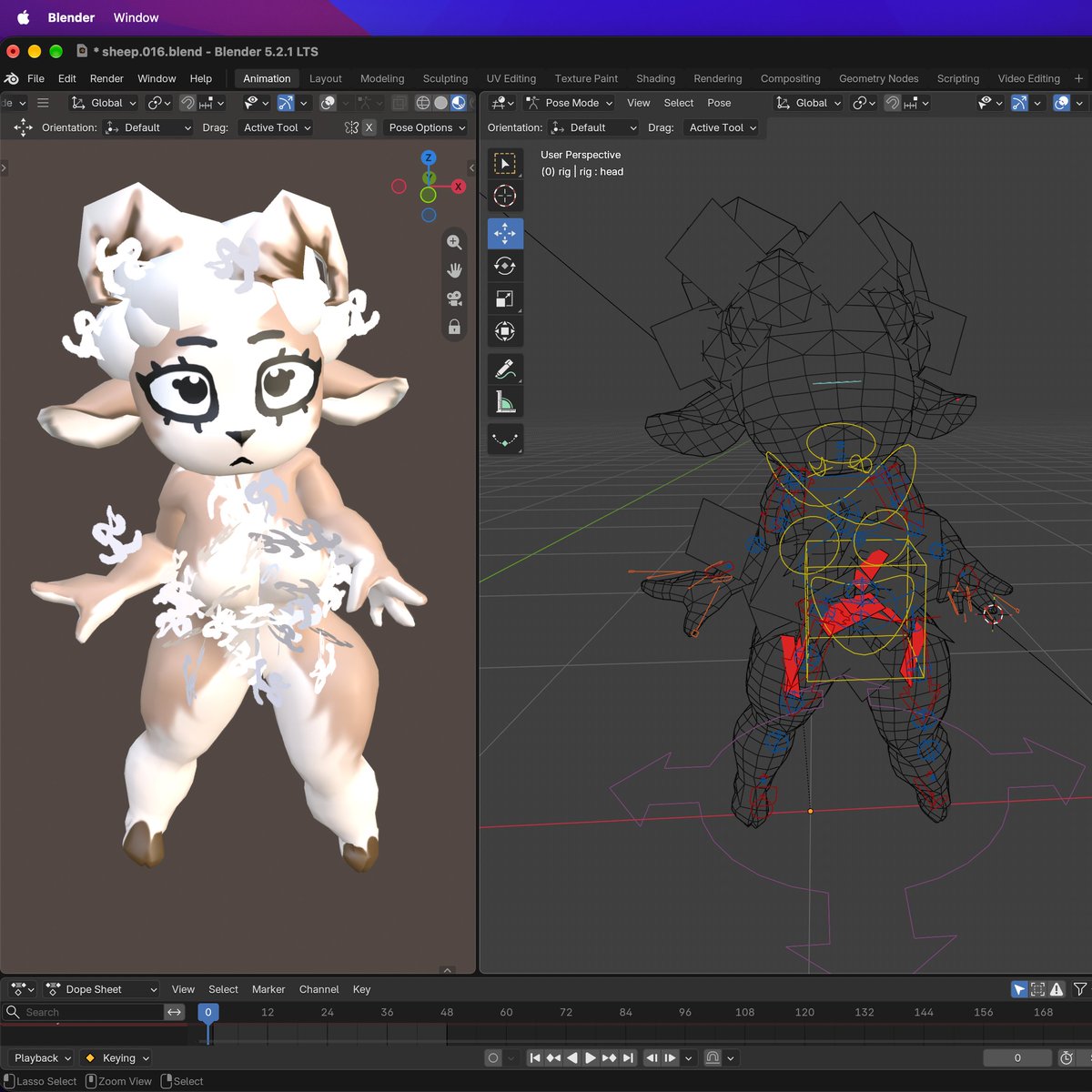Switch to the Geometry Nodes workspace tab
This screenshot has width=1092, height=1092.
tap(878, 78)
